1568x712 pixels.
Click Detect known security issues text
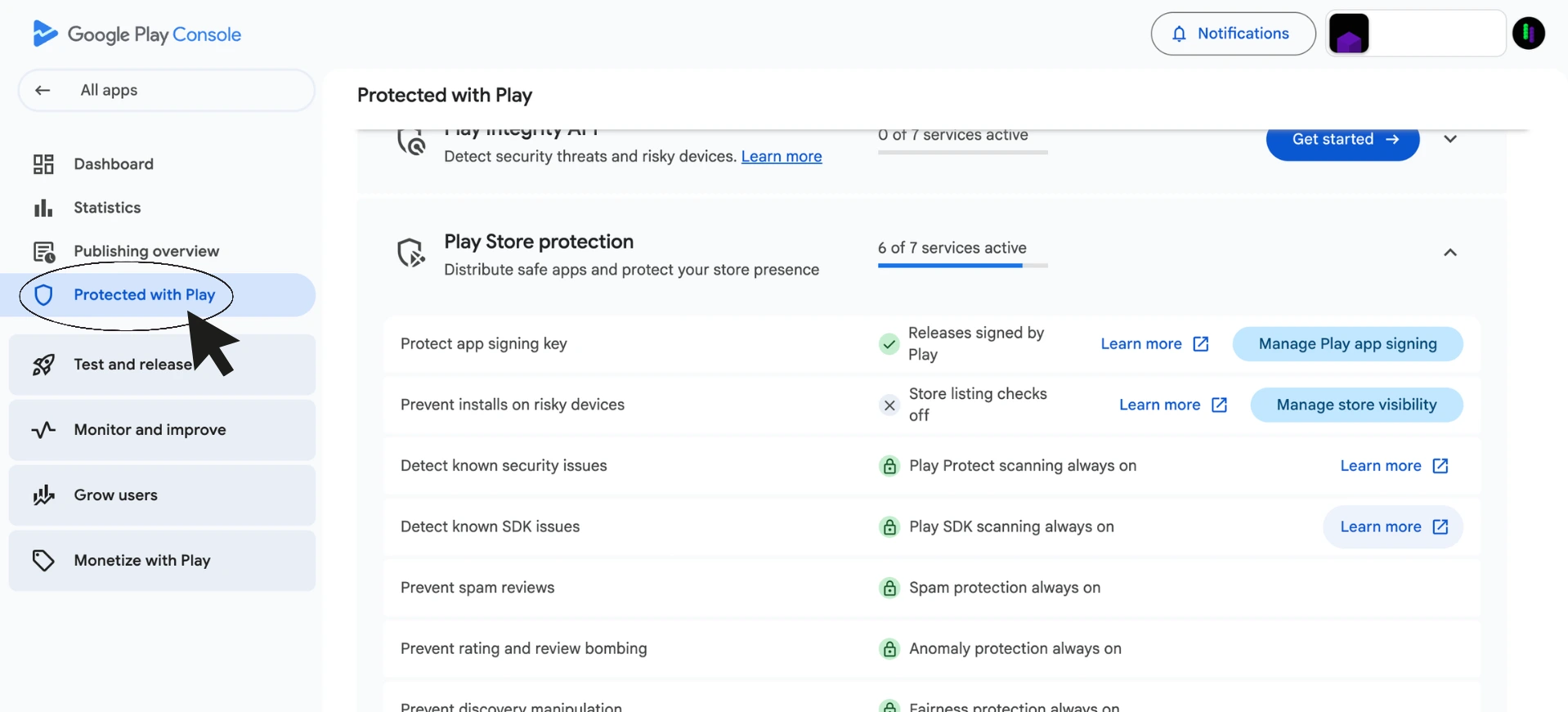point(504,466)
